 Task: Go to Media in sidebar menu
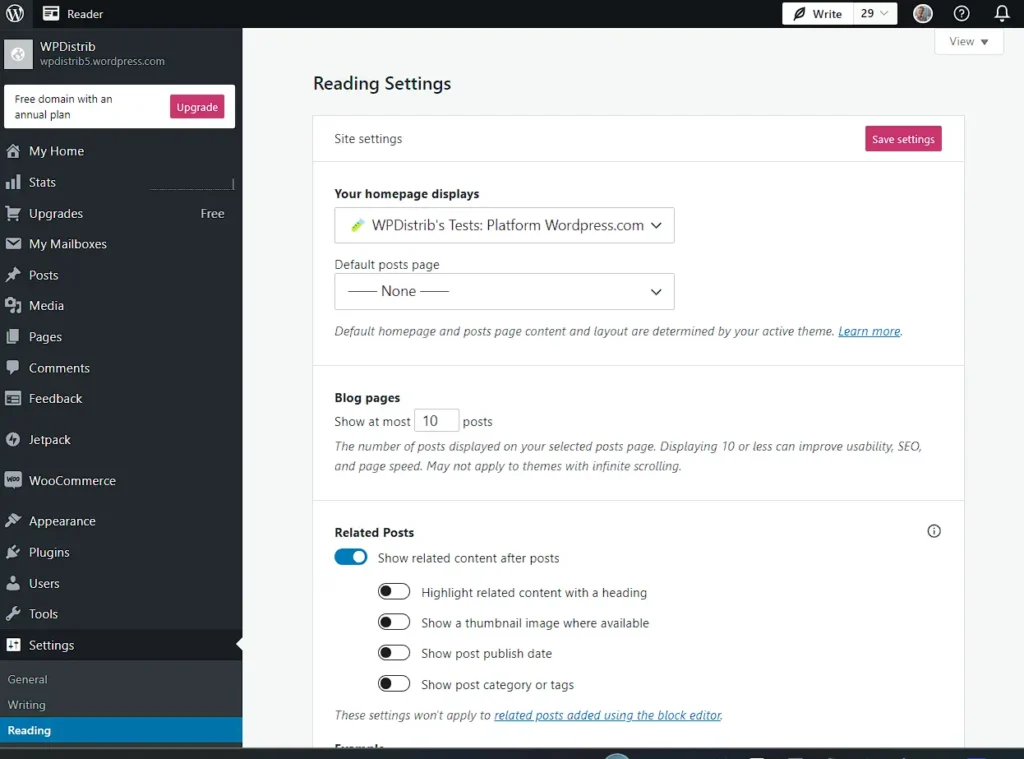click(121, 305)
